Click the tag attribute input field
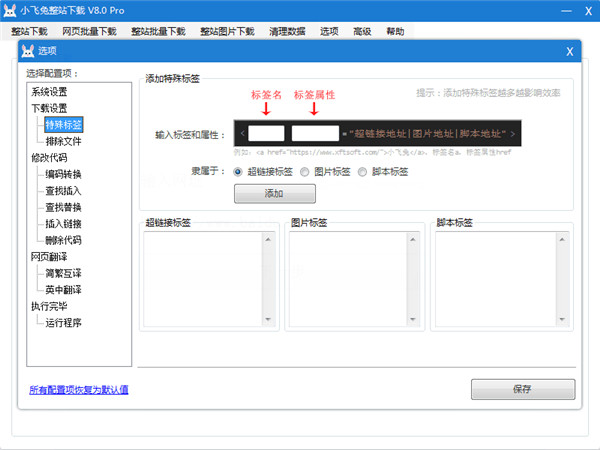The height and width of the screenshot is (450, 600). click(x=315, y=133)
